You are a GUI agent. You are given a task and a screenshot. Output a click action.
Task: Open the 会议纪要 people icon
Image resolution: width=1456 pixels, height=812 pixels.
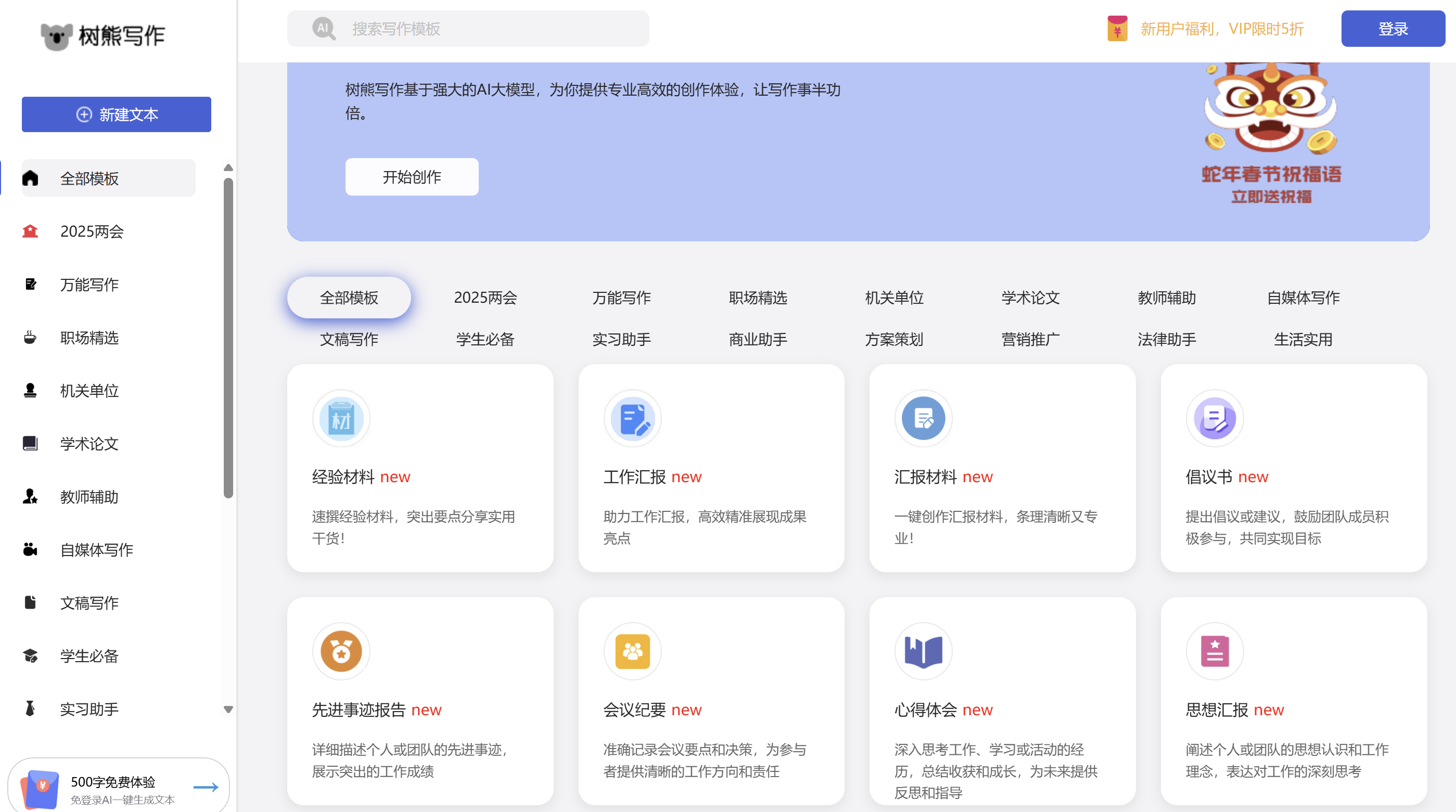[x=632, y=651]
